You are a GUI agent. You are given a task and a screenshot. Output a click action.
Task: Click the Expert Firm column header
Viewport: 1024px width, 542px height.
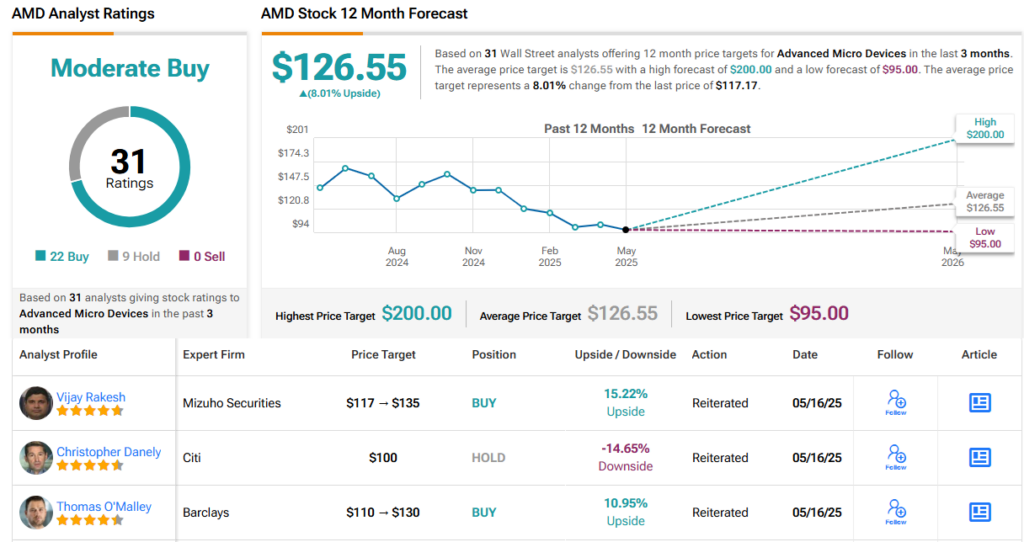coord(214,355)
